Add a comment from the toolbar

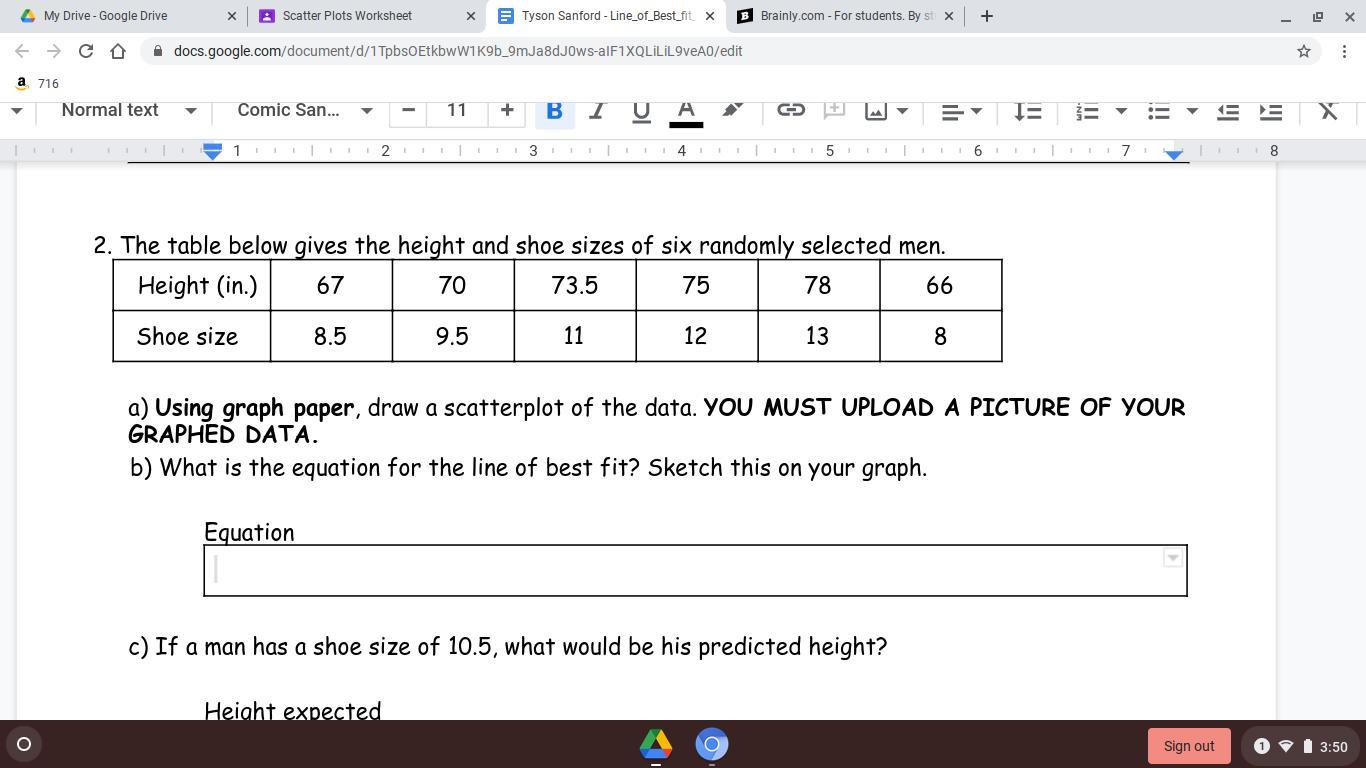click(834, 110)
